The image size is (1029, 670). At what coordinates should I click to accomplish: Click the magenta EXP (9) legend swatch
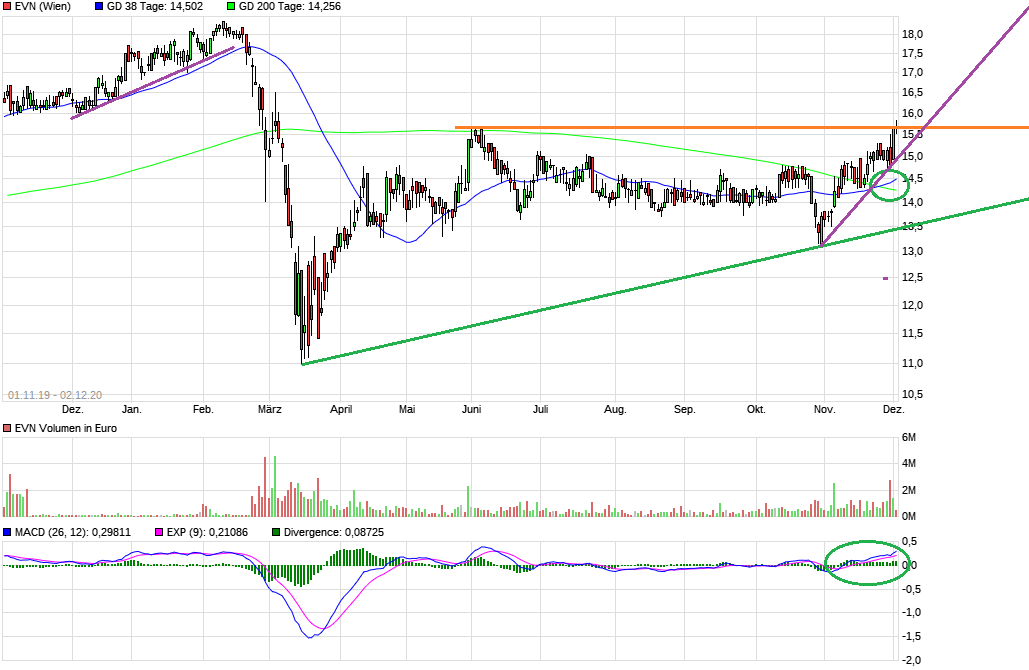(159, 532)
